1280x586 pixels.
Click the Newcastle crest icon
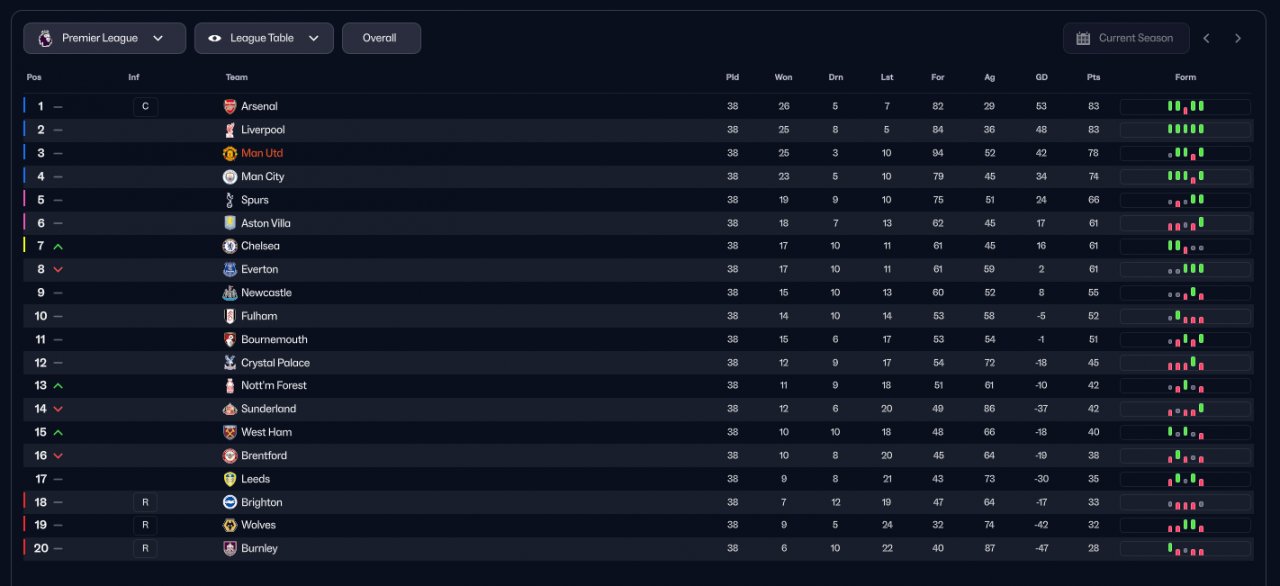coord(230,293)
